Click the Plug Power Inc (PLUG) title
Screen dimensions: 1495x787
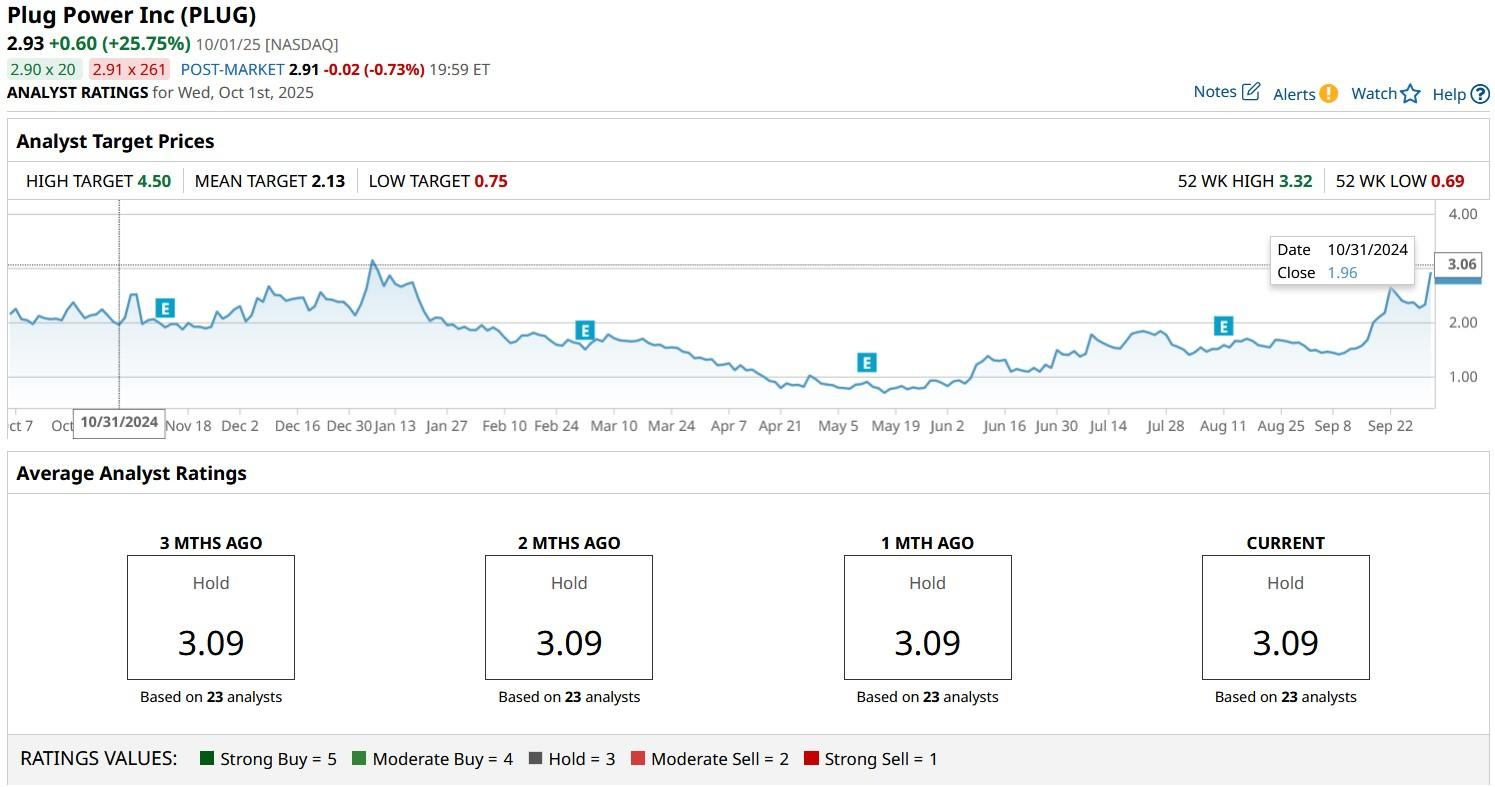[131, 15]
